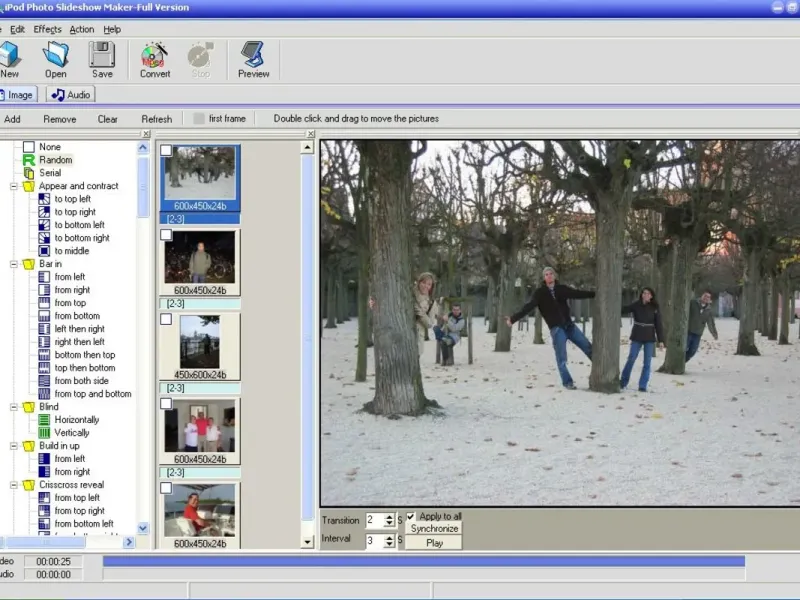Switch to the Audio tab
800x600 pixels.
(x=70, y=95)
